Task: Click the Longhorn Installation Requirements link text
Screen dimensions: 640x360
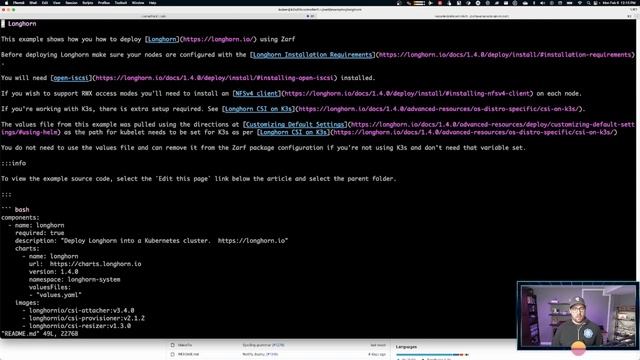Action: (x=312, y=55)
